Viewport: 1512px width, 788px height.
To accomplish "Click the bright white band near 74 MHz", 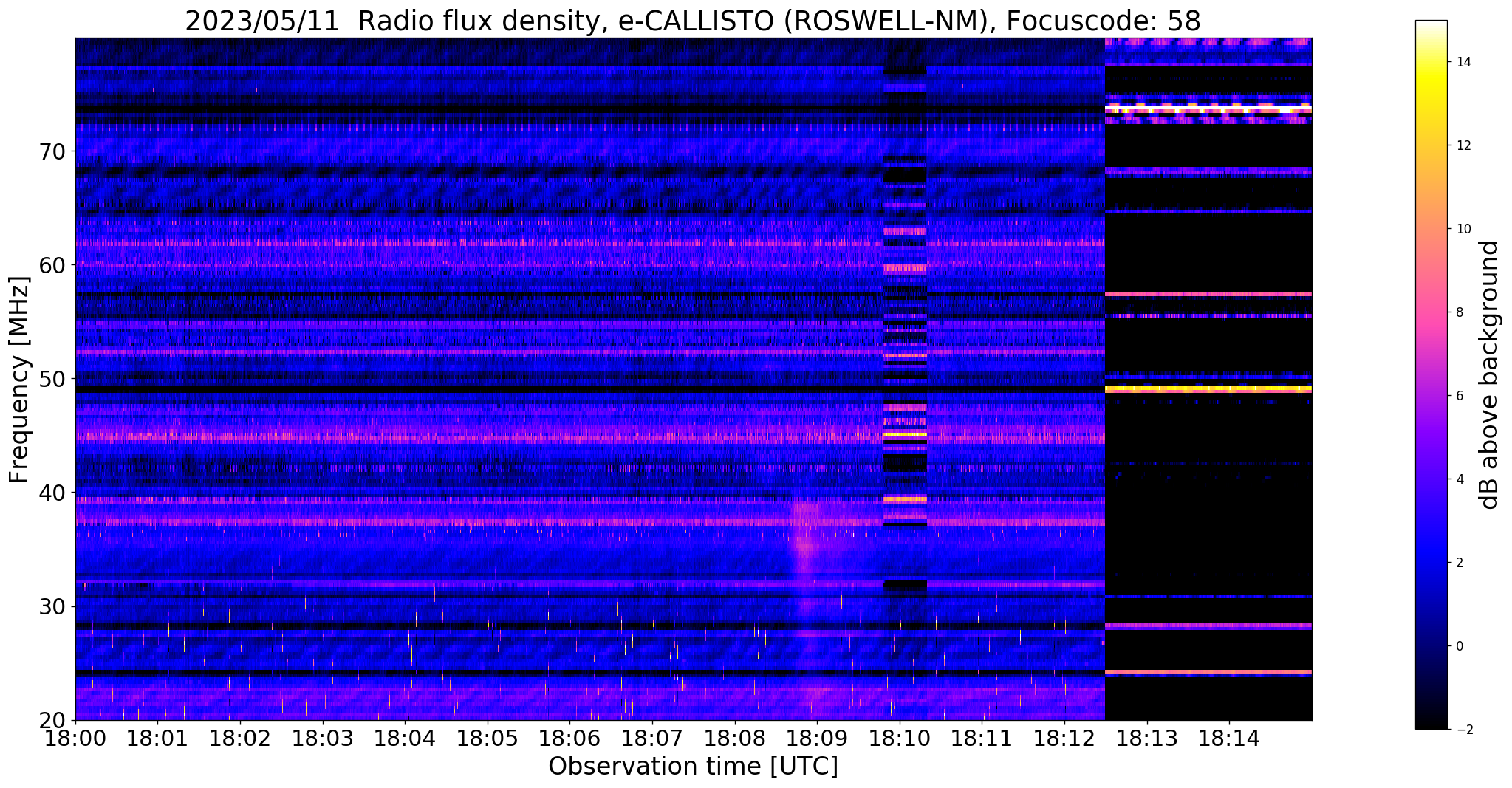I will [1208, 109].
